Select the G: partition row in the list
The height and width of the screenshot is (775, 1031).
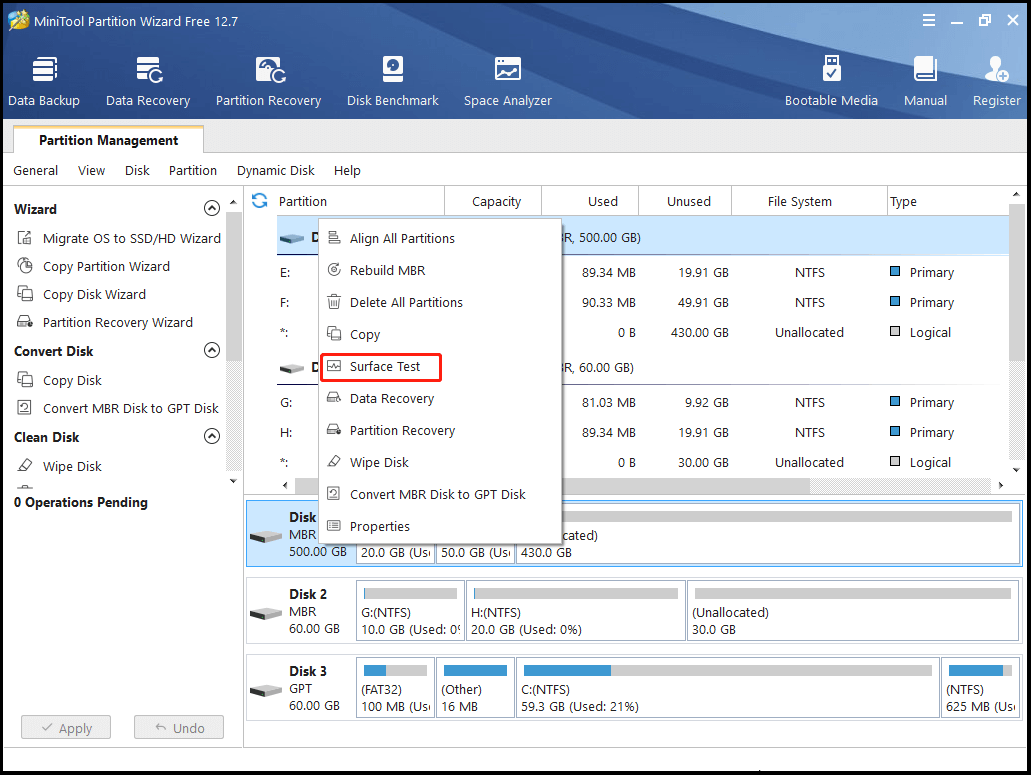click(x=643, y=402)
